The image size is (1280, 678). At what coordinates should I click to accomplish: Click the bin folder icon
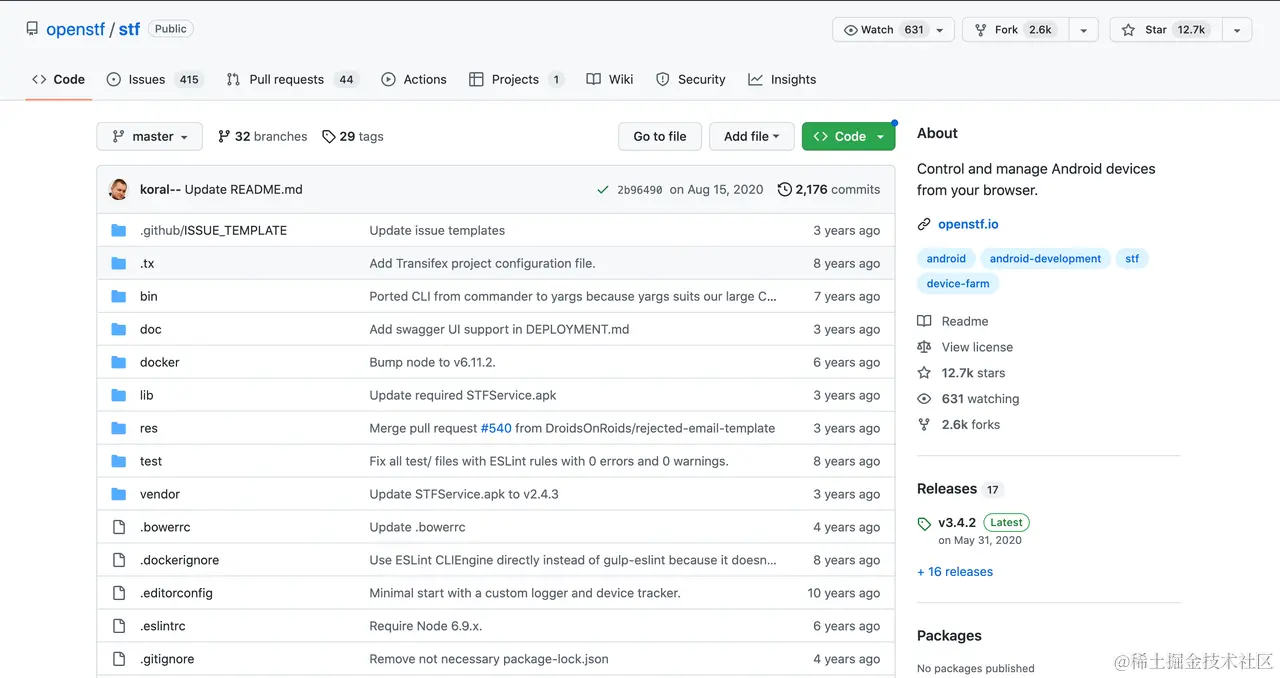click(x=119, y=296)
